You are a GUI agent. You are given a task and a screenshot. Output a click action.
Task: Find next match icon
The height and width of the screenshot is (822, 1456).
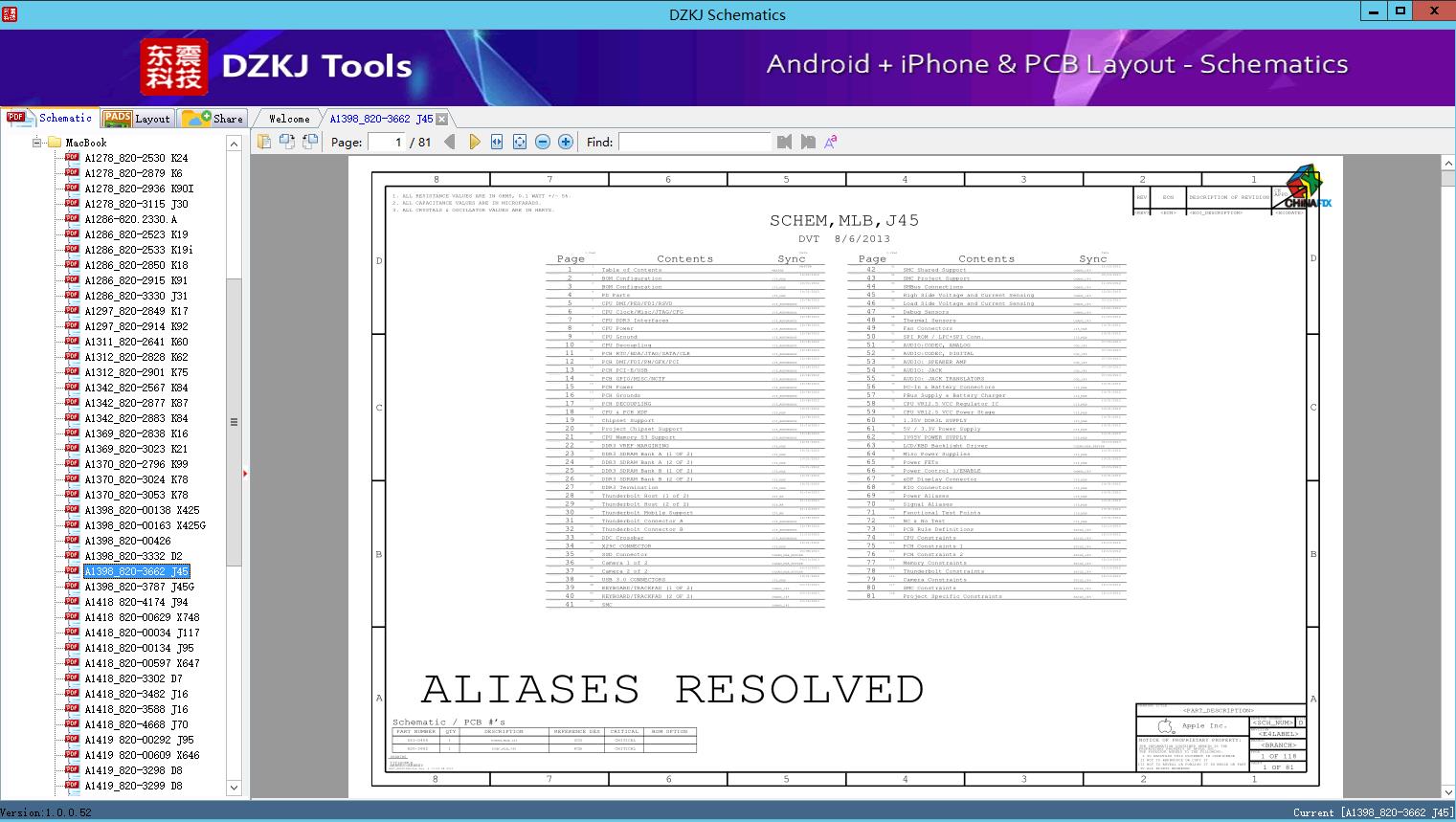click(x=808, y=142)
